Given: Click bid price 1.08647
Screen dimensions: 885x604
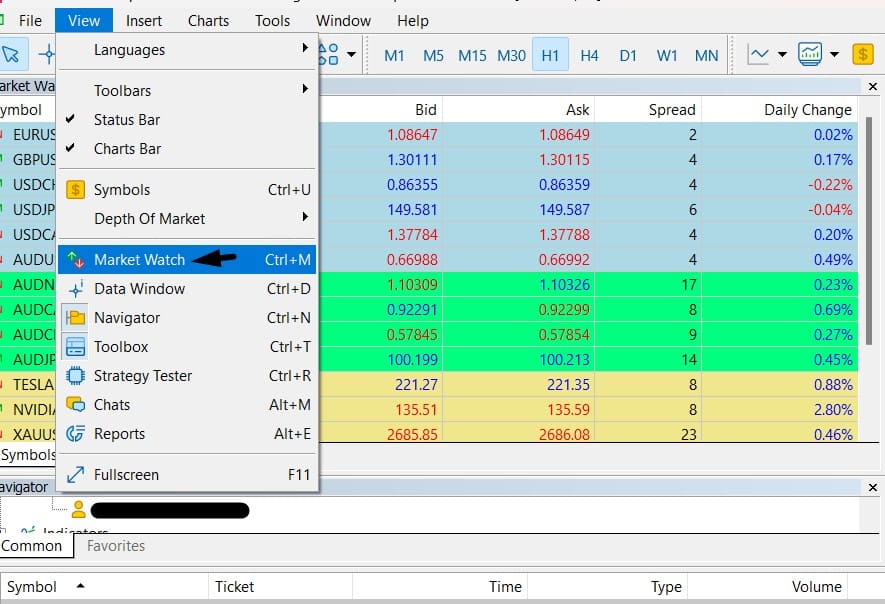Looking at the screenshot, I should [x=412, y=135].
